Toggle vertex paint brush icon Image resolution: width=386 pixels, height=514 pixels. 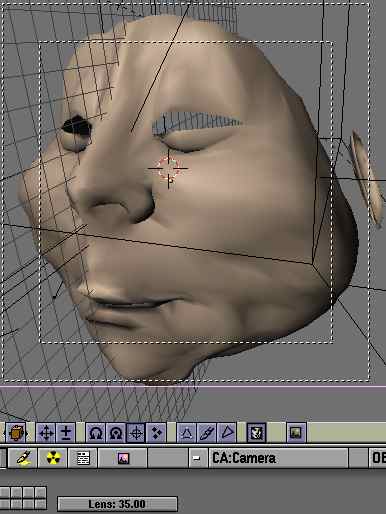[x=207, y=433]
